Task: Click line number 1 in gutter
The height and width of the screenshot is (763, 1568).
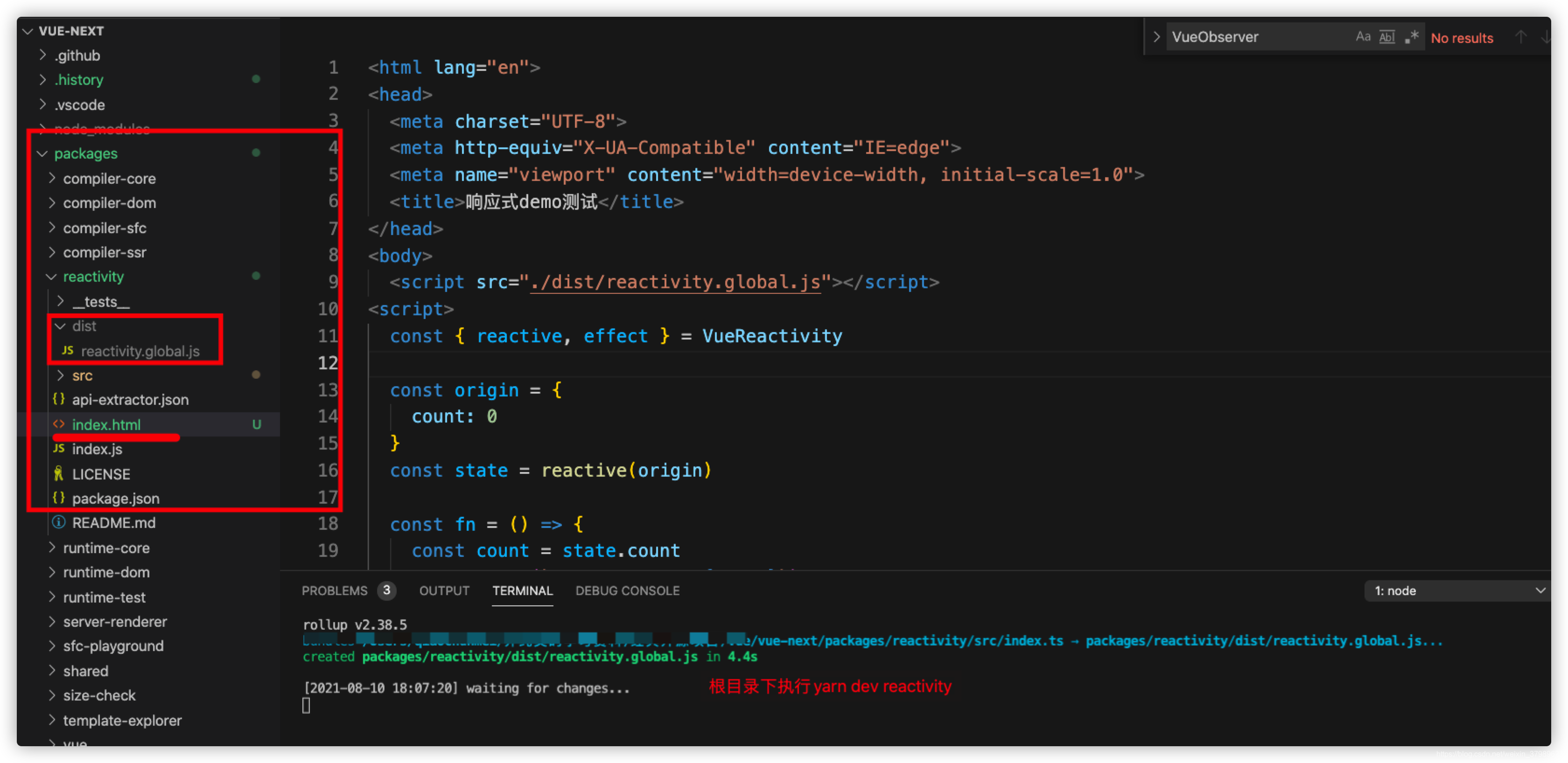Action: coord(333,67)
